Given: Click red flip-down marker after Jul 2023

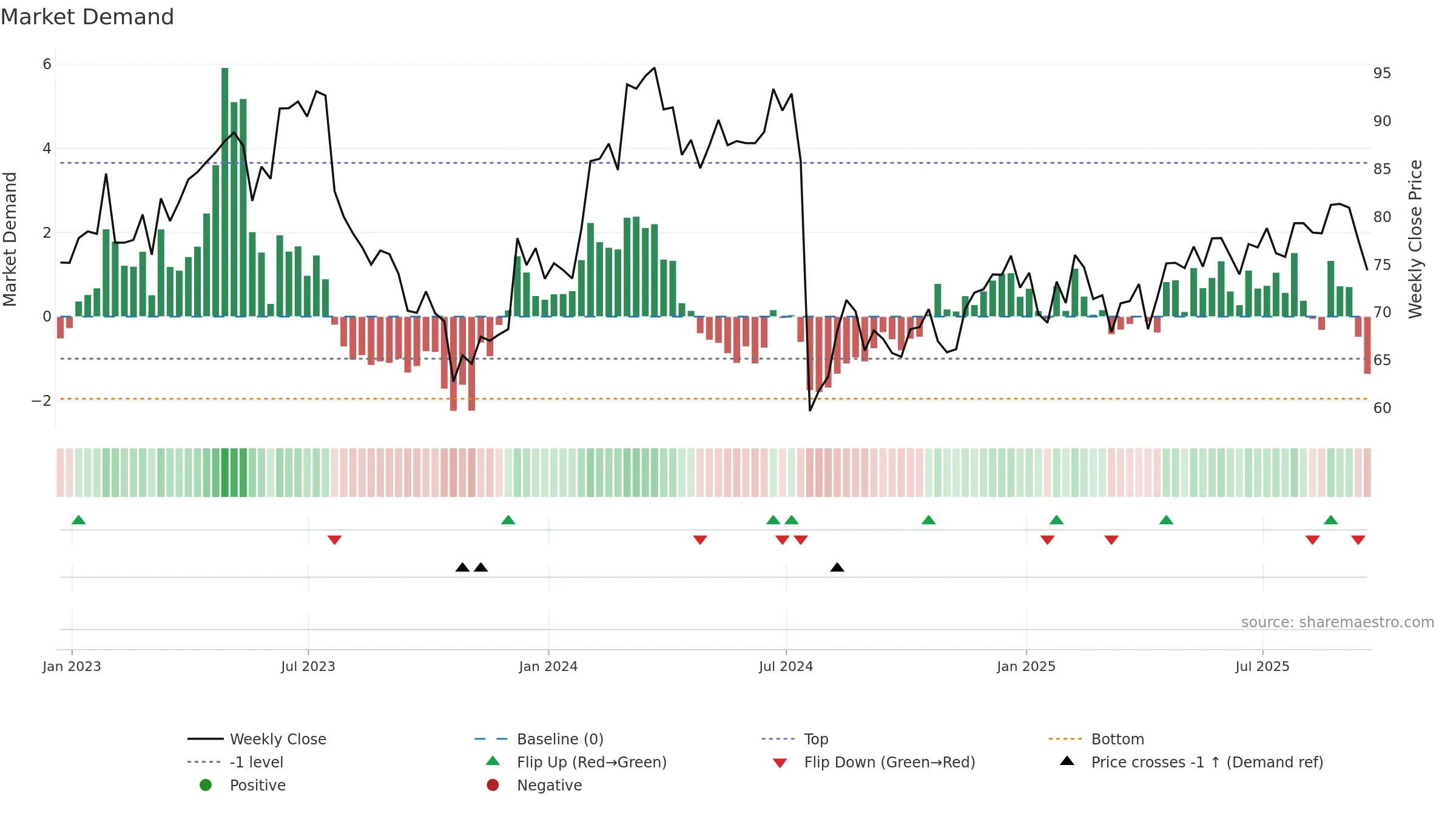Looking at the screenshot, I should point(334,540).
